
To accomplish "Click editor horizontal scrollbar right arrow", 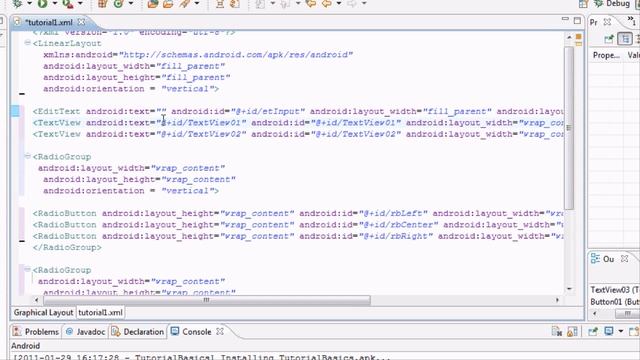I will pyautogui.click(x=557, y=300).
